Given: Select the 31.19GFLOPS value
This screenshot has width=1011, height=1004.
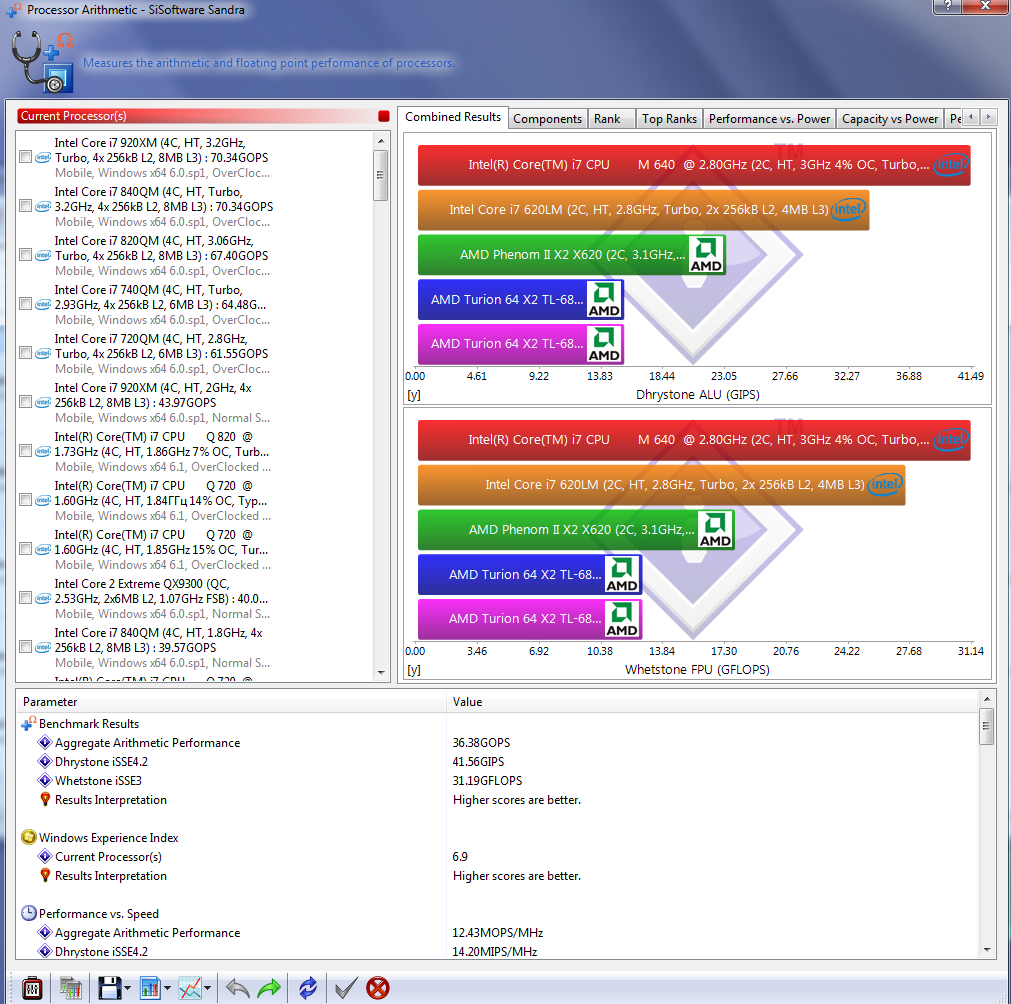Looking at the screenshot, I should pyautogui.click(x=487, y=780).
